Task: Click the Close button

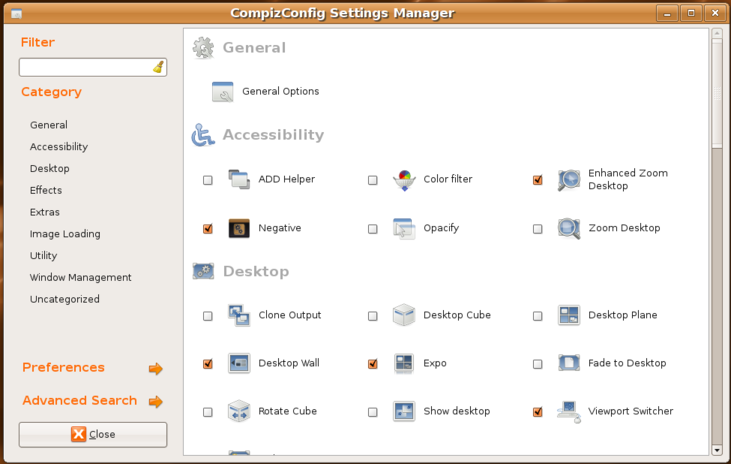Action: pyautogui.click(x=93, y=435)
